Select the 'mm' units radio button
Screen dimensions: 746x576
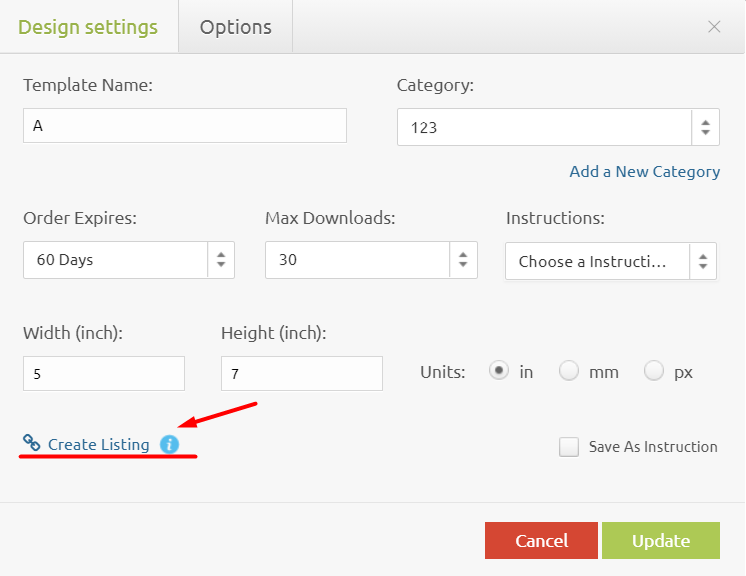tap(569, 372)
